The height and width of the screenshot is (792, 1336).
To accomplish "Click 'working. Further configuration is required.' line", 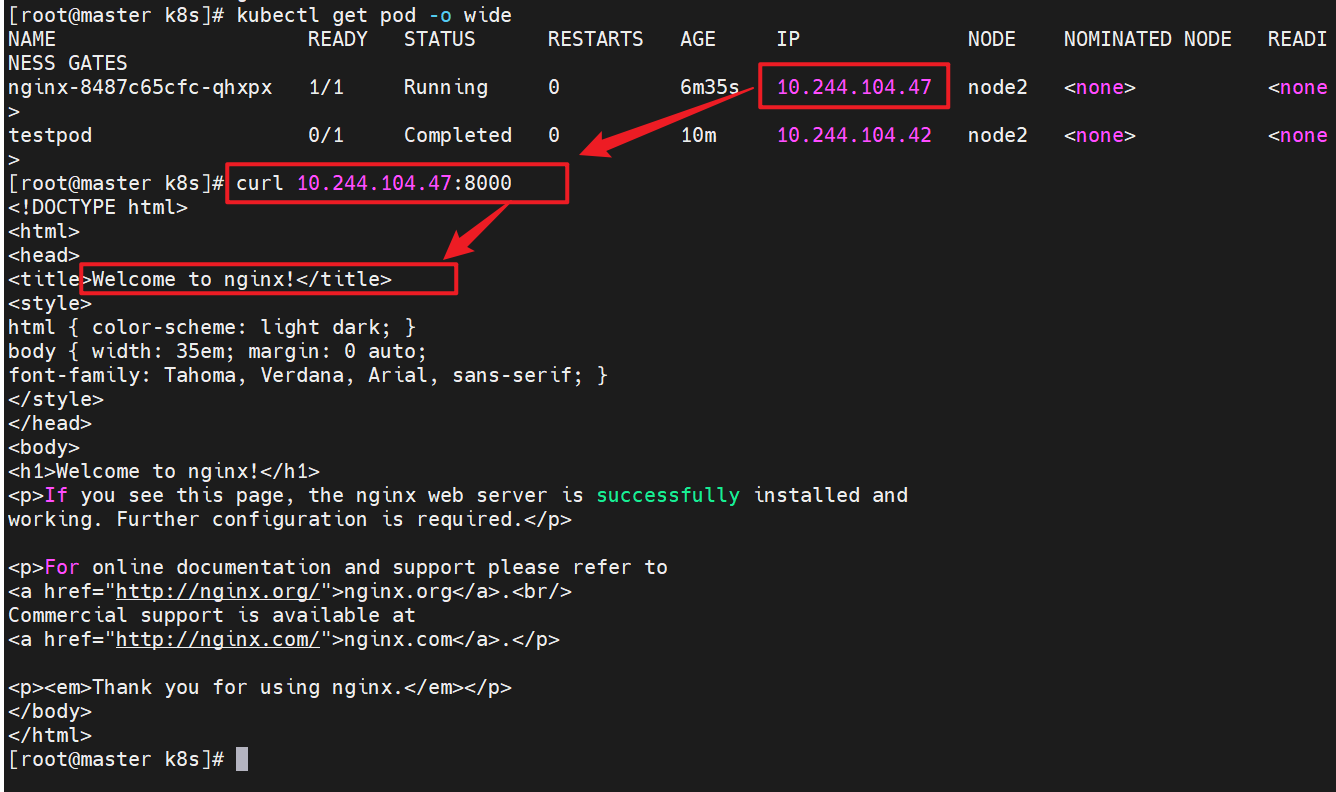I will 290,519.
